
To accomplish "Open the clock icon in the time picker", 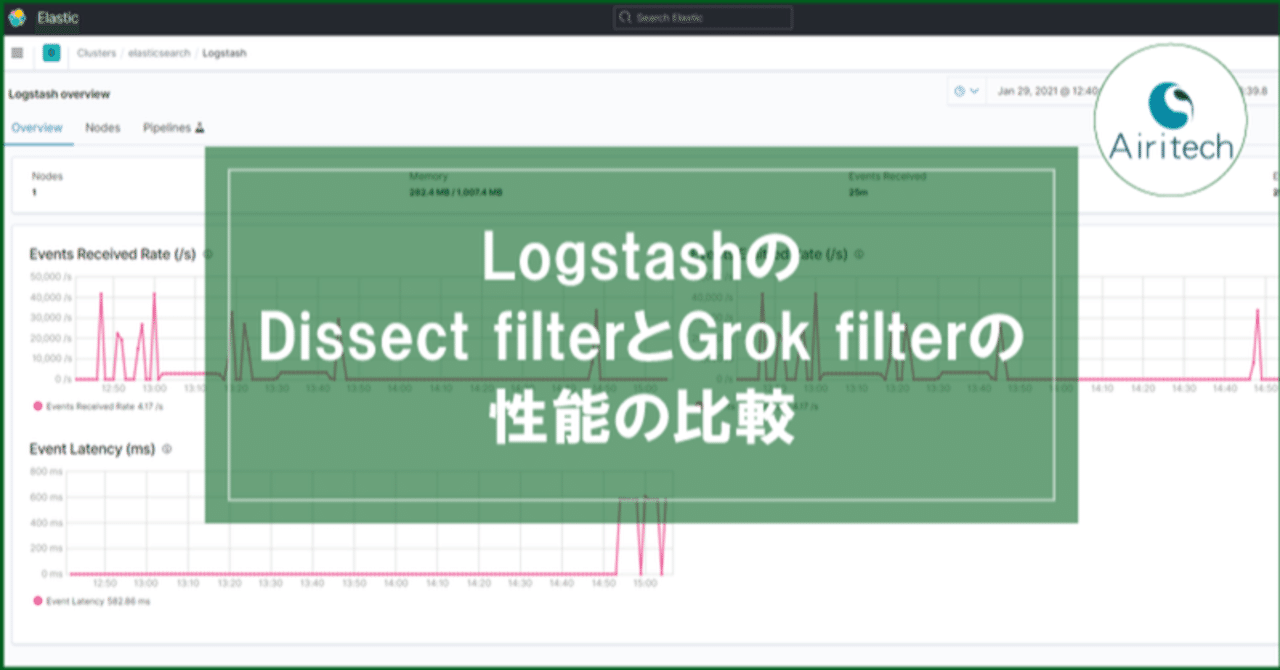I will click(960, 90).
